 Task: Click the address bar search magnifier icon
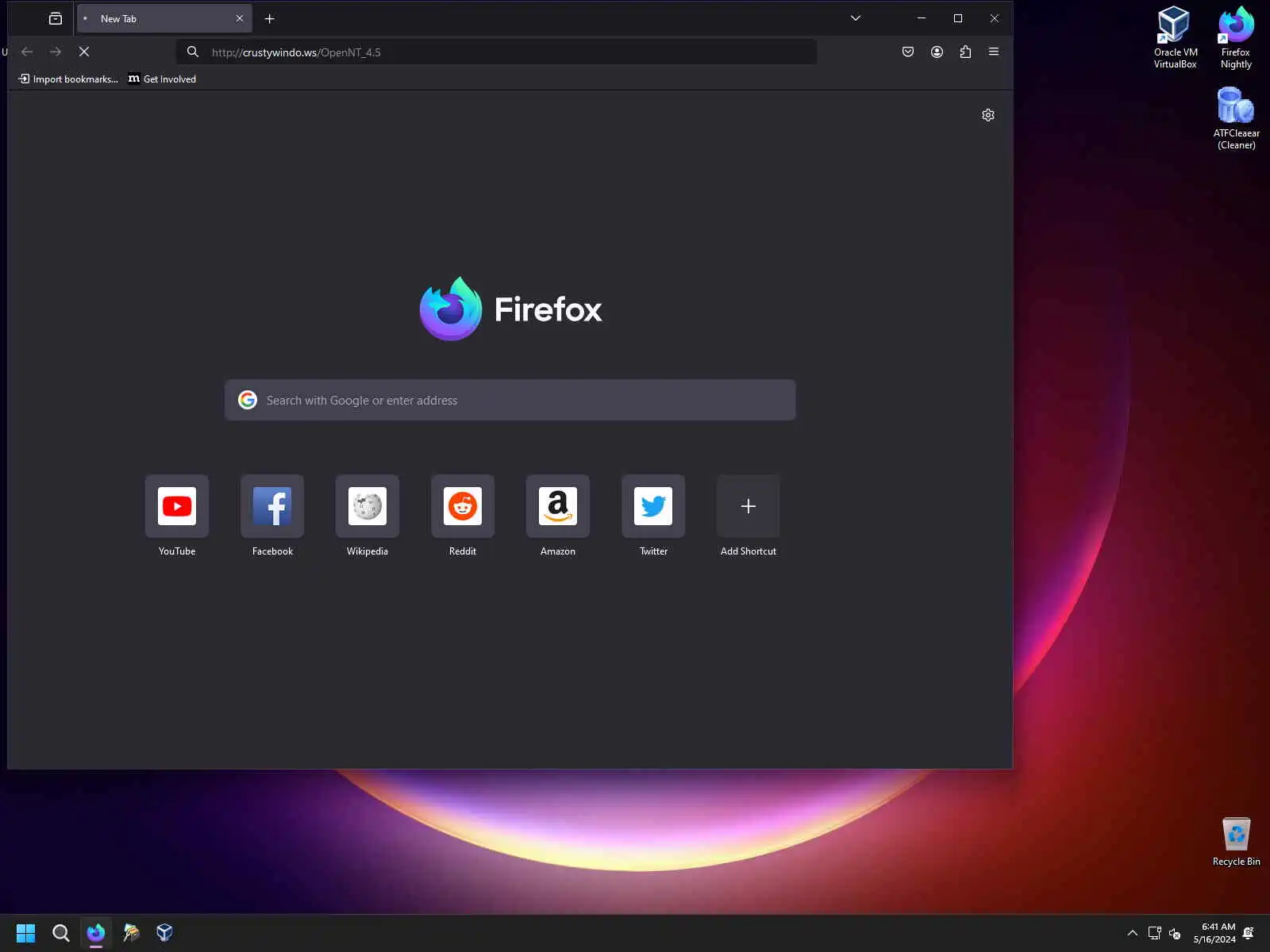[193, 52]
